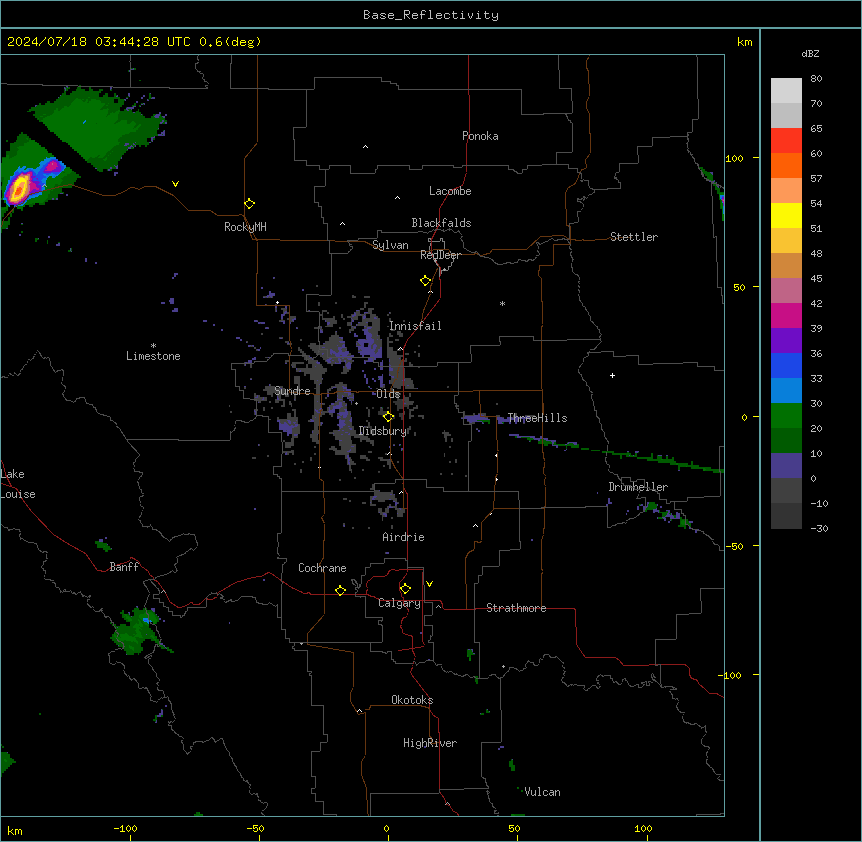Click the -50 label on the right axis

[x=734, y=546]
